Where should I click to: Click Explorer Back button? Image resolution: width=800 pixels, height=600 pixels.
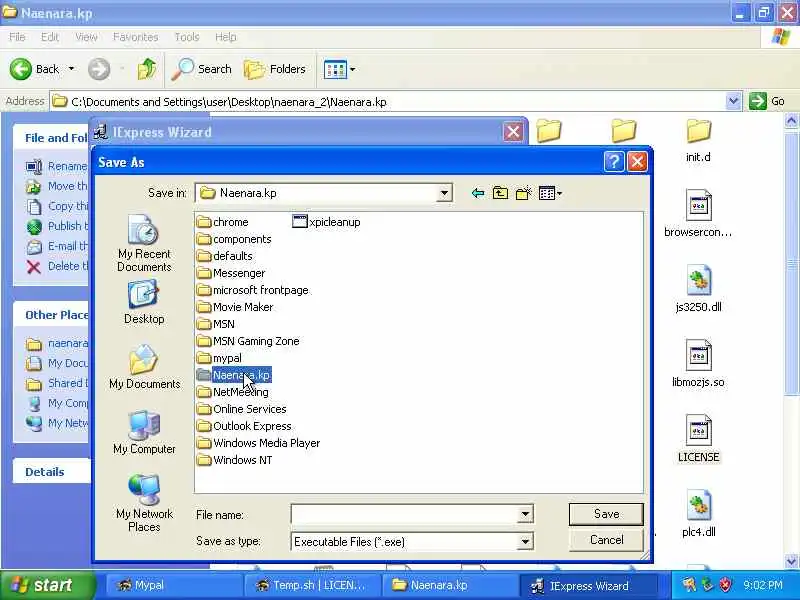pos(35,69)
